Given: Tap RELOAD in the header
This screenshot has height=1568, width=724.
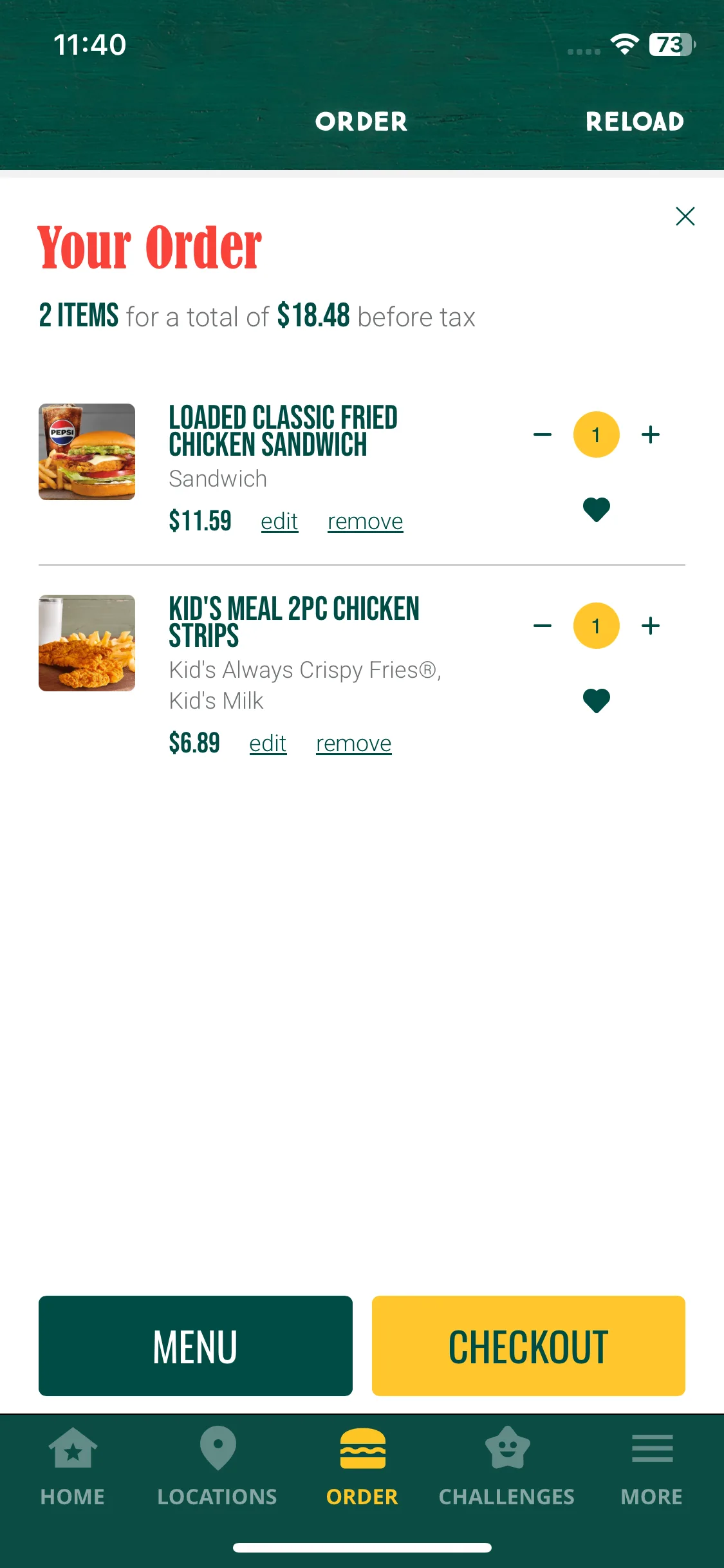Looking at the screenshot, I should tap(635, 122).
